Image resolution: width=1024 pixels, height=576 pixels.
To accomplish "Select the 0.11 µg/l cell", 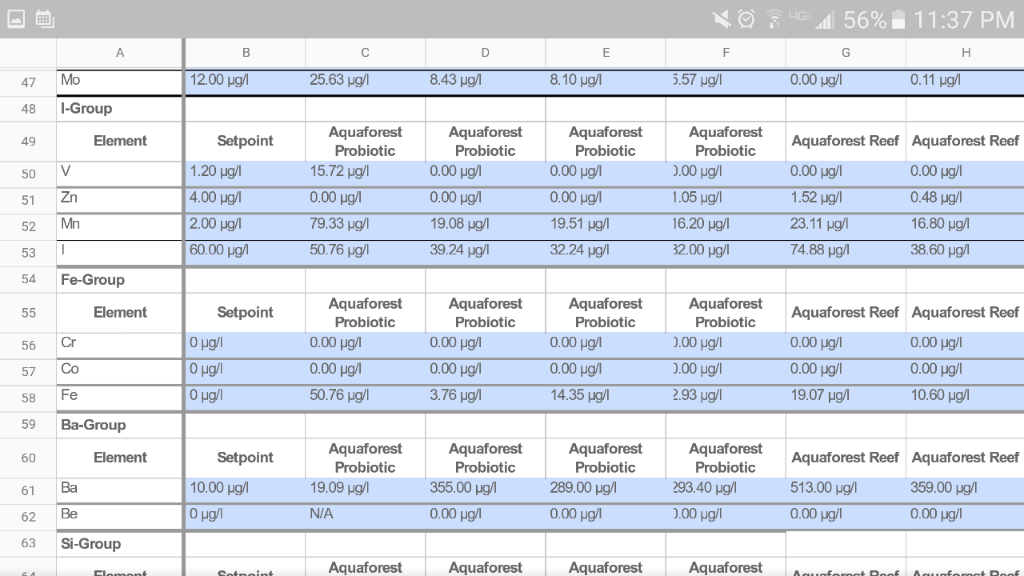I will [x=965, y=82].
